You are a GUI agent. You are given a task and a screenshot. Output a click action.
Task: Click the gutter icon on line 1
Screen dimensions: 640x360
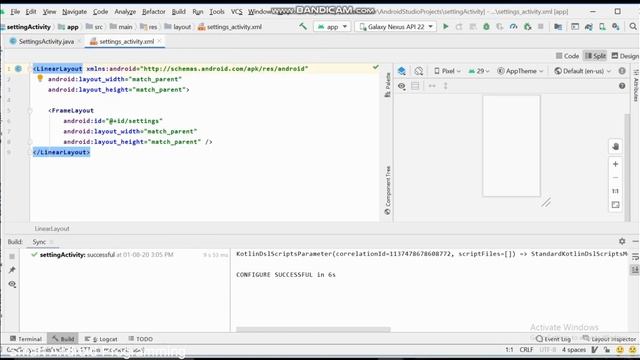coord(18,69)
